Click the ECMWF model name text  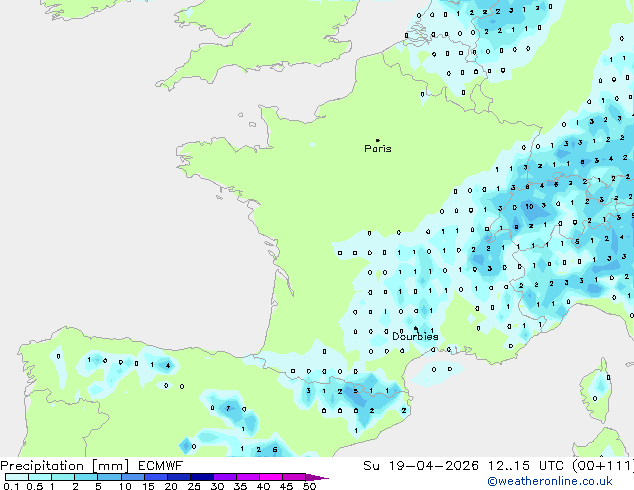point(161,466)
